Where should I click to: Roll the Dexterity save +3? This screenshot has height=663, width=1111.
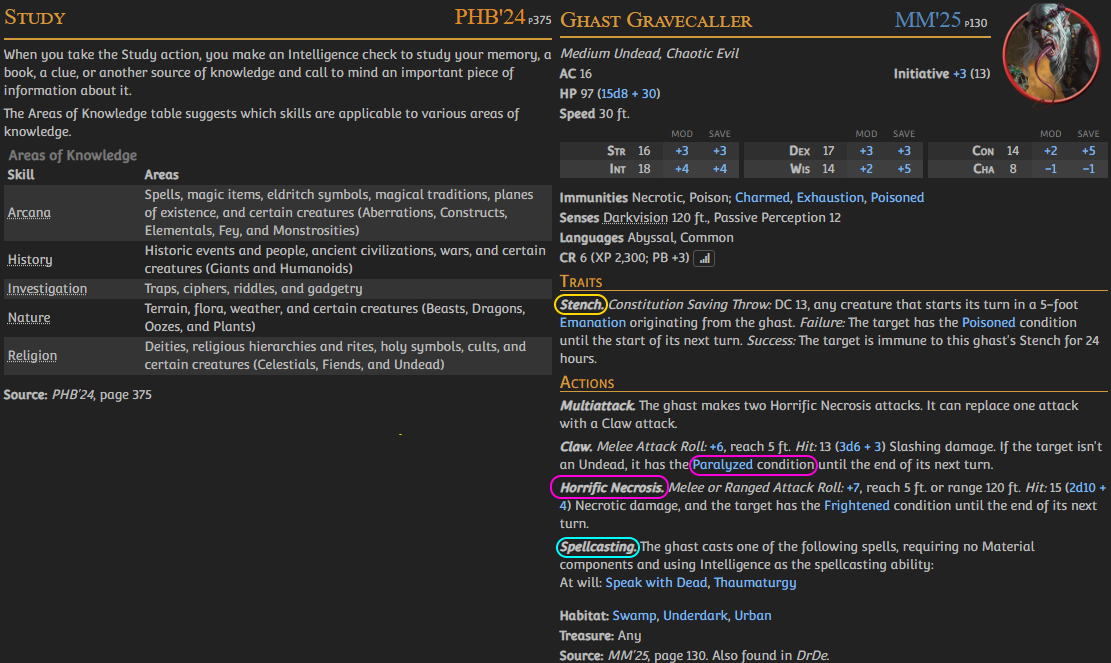[x=904, y=151]
